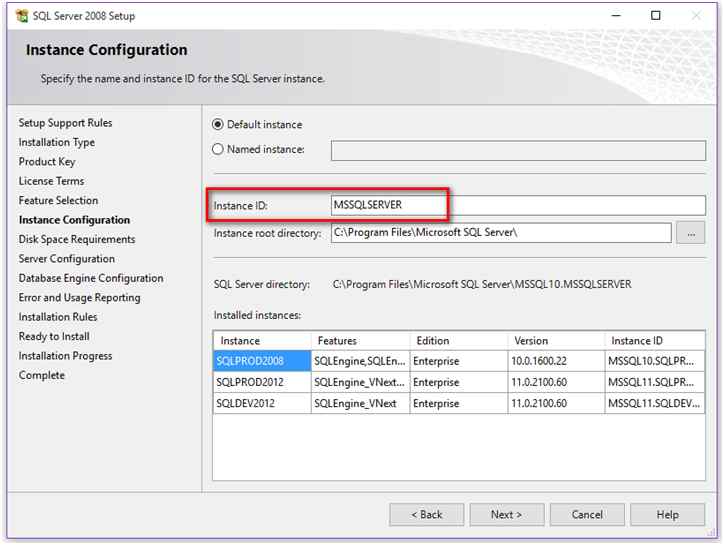Viewport: 724px width, 545px height.
Task: Sort by the Instance ID column header
Action: click(655, 341)
